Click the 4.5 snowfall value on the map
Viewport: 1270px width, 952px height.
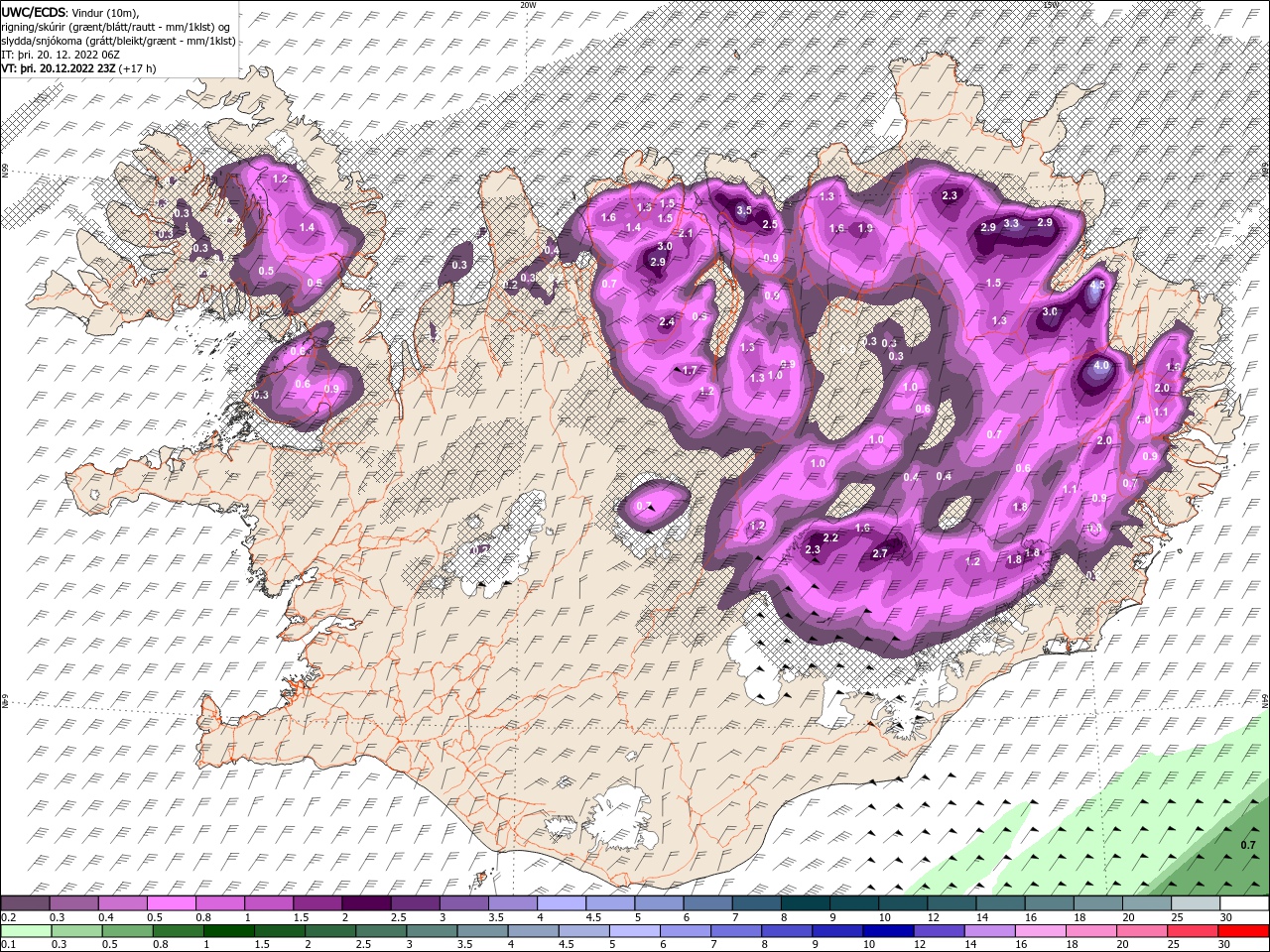(1096, 285)
